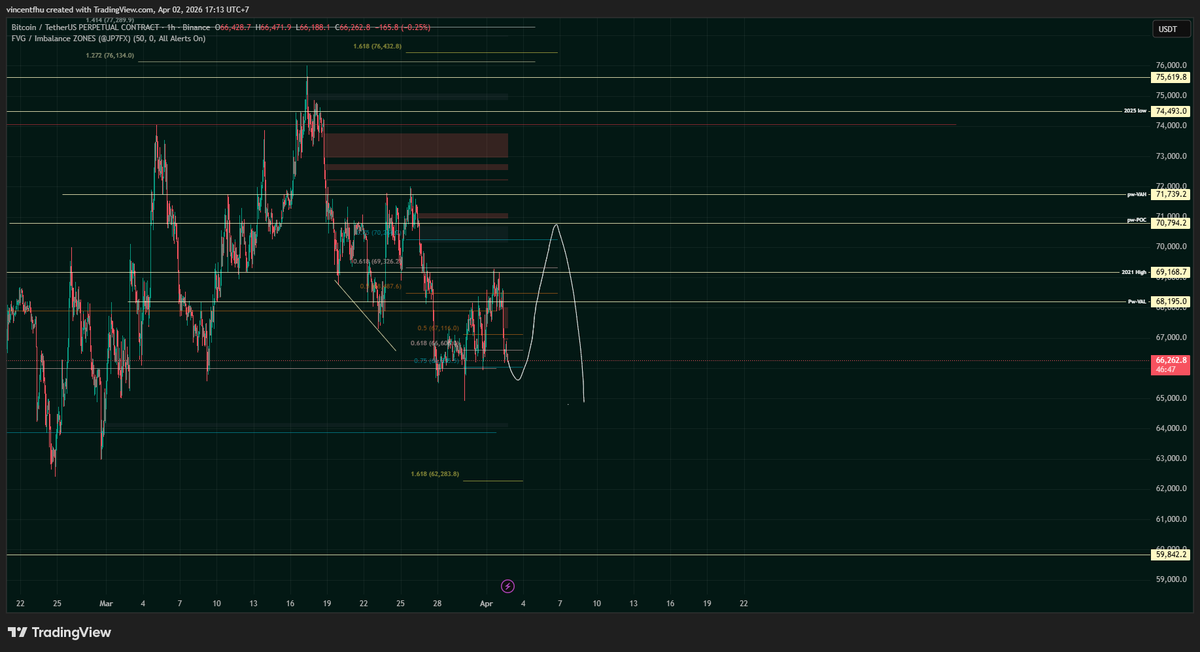Click the 65,000.0 price scale value

pos(1170,398)
